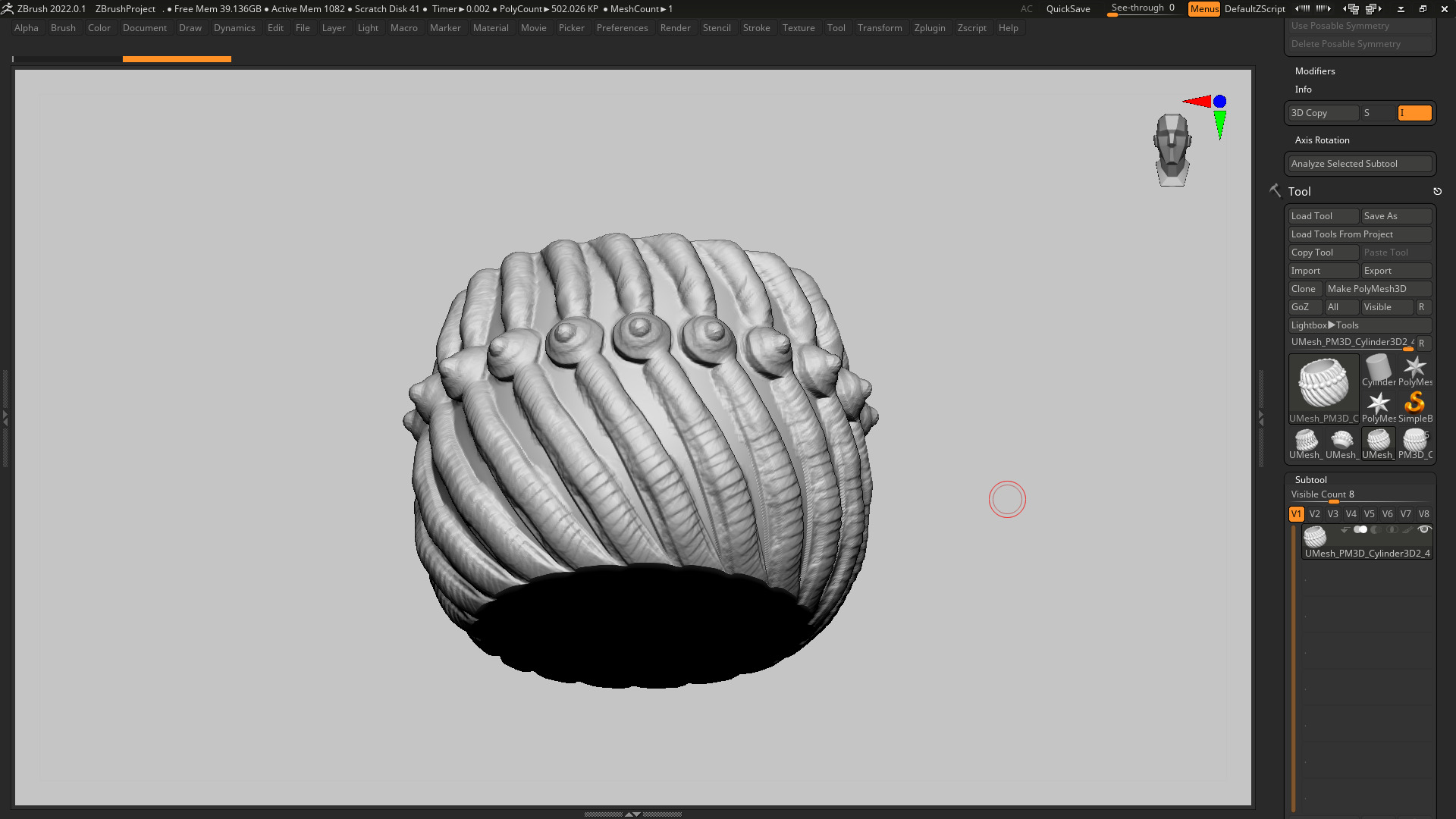Viewport: 1456px width, 819px height.
Task: Click the GoZ button
Action: 1305,307
